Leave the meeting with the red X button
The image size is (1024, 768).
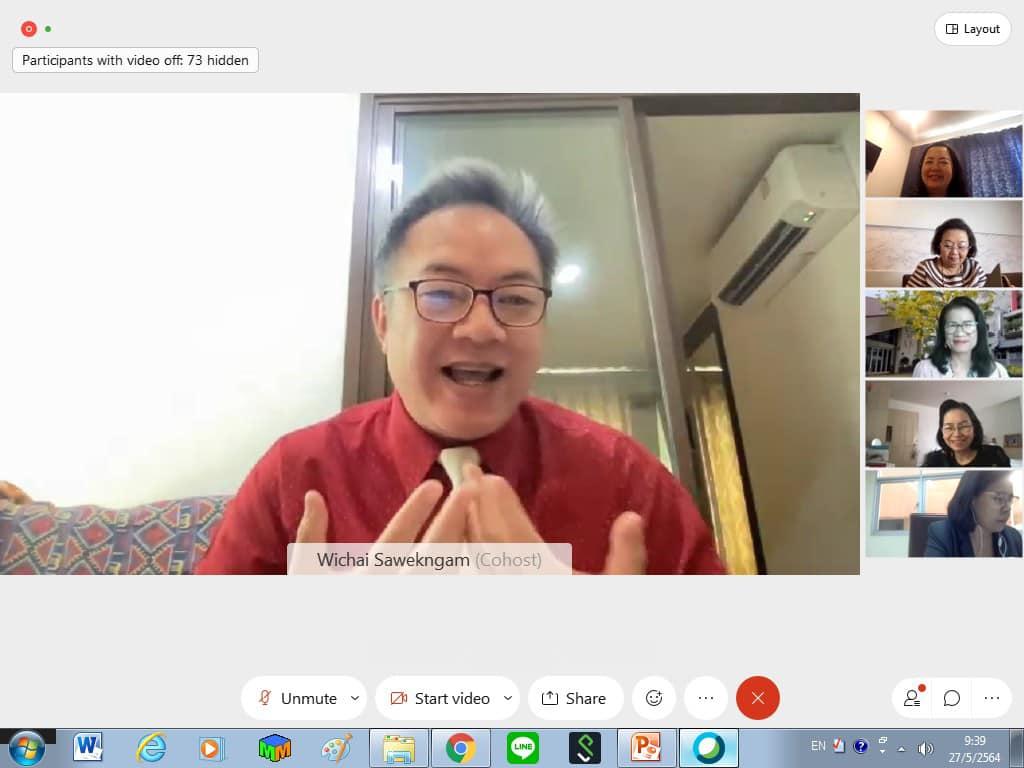[758, 698]
